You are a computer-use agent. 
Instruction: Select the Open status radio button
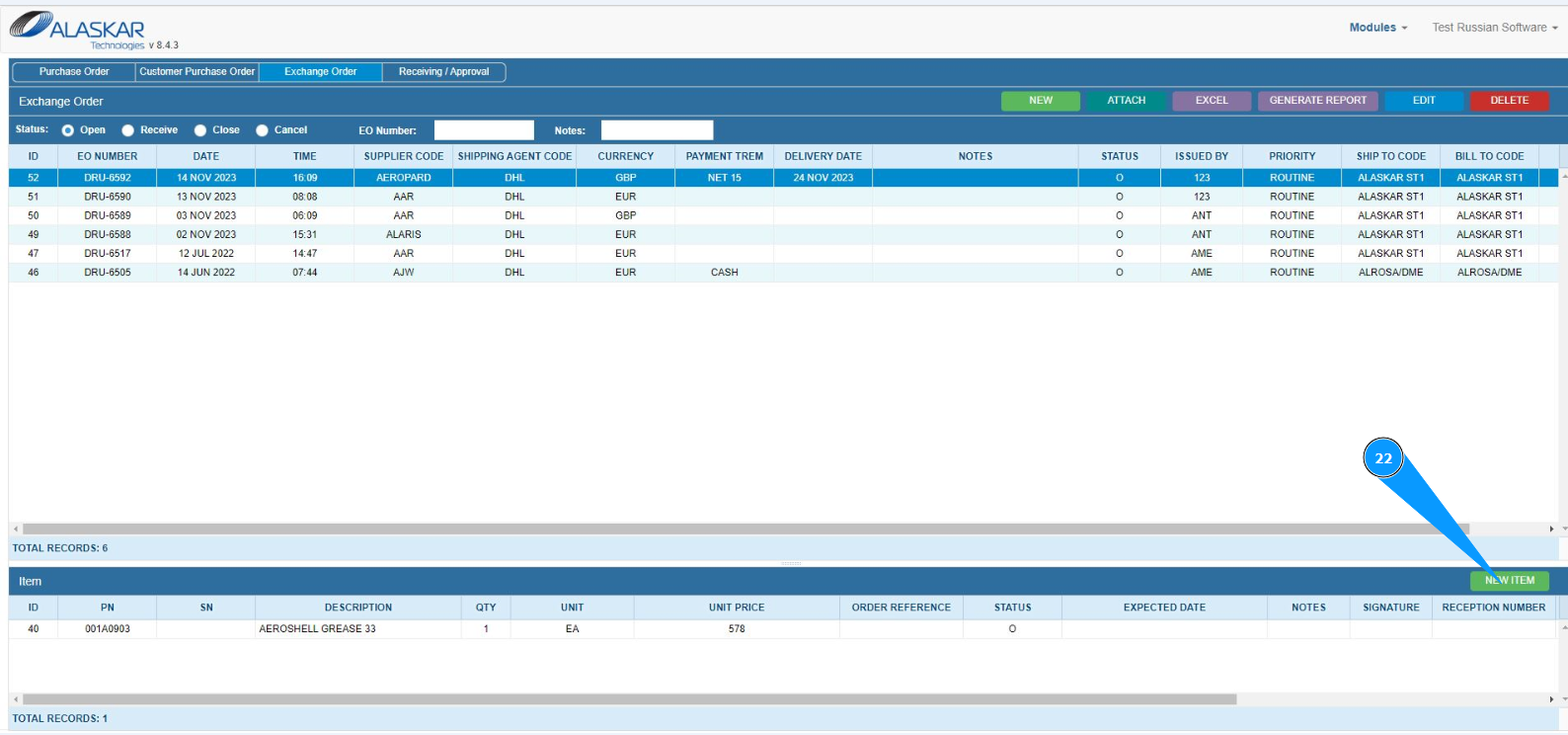[68, 130]
